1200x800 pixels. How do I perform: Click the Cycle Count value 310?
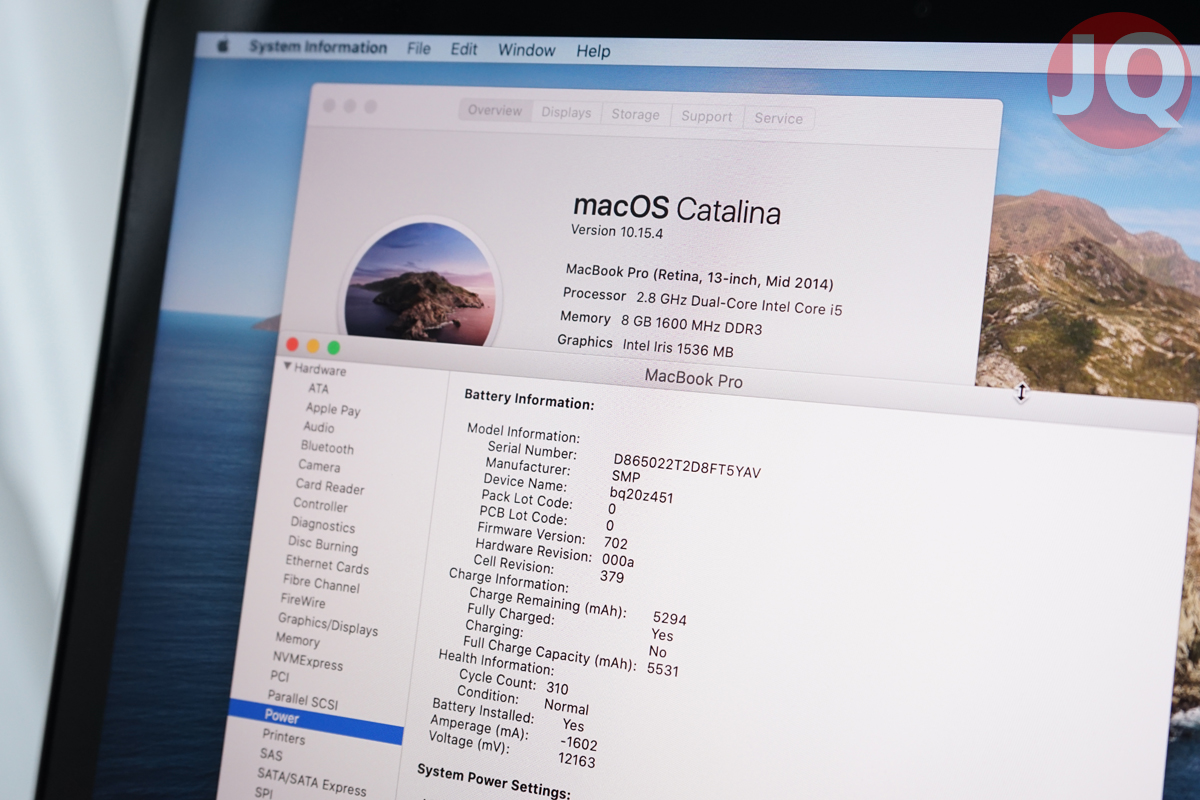click(x=557, y=689)
